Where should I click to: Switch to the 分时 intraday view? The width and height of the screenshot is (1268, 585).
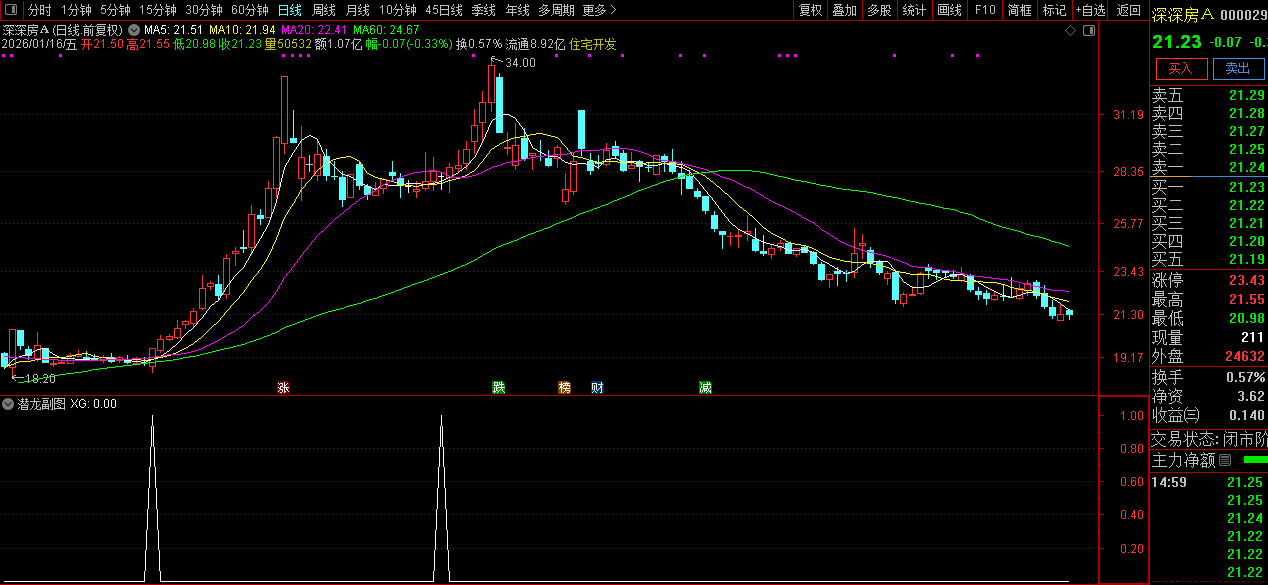[x=39, y=10]
